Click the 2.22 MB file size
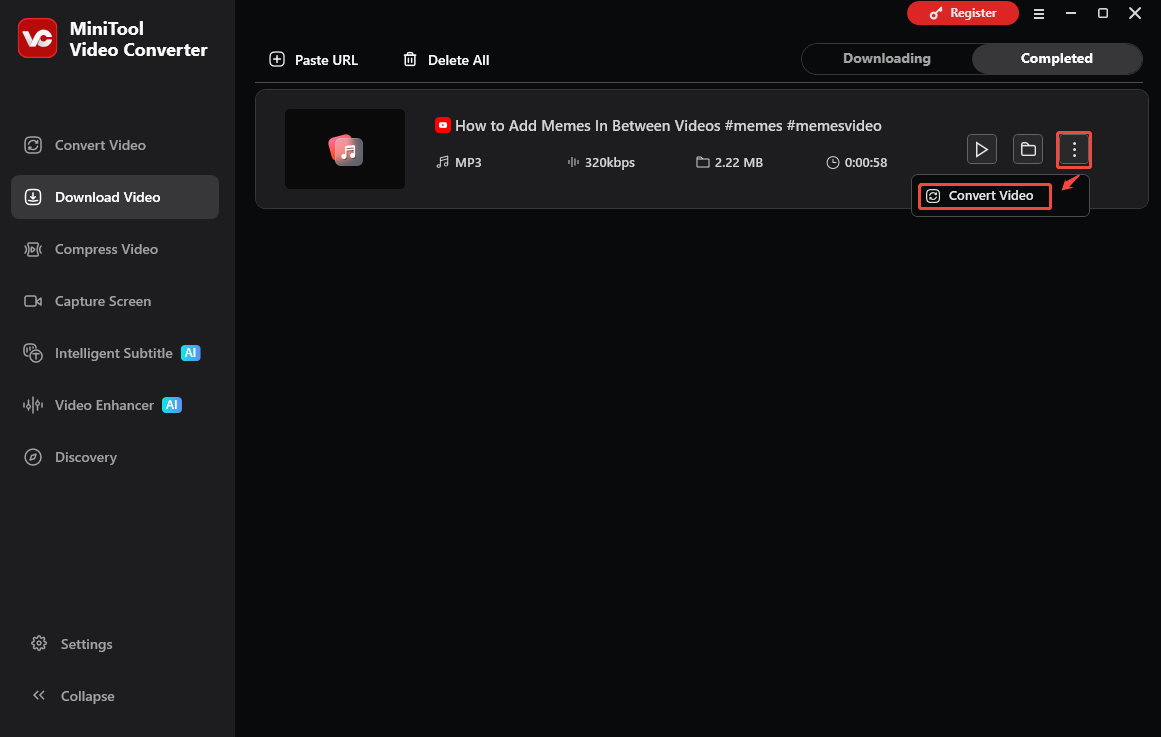The width and height of the screenshot is (1161, 737). pyautogui.click(x=738, y=162)
